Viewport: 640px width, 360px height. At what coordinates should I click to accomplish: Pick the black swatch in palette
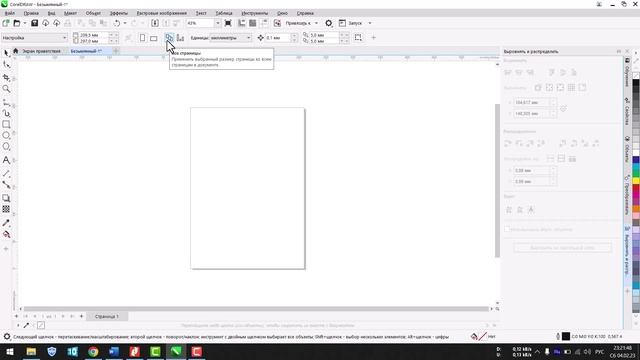(636, 82)
